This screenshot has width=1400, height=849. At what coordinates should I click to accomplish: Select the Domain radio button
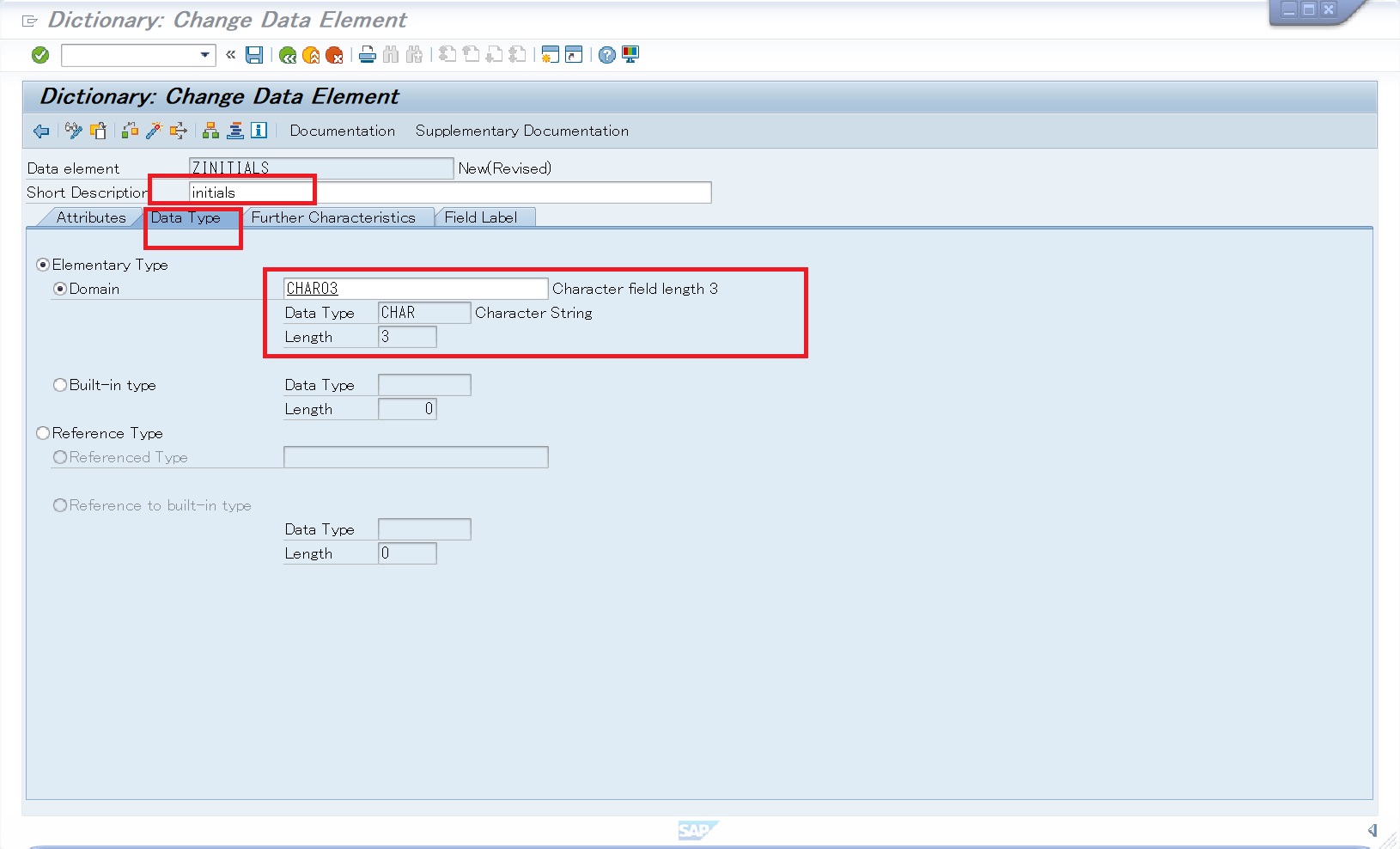(x=60, y=289)
